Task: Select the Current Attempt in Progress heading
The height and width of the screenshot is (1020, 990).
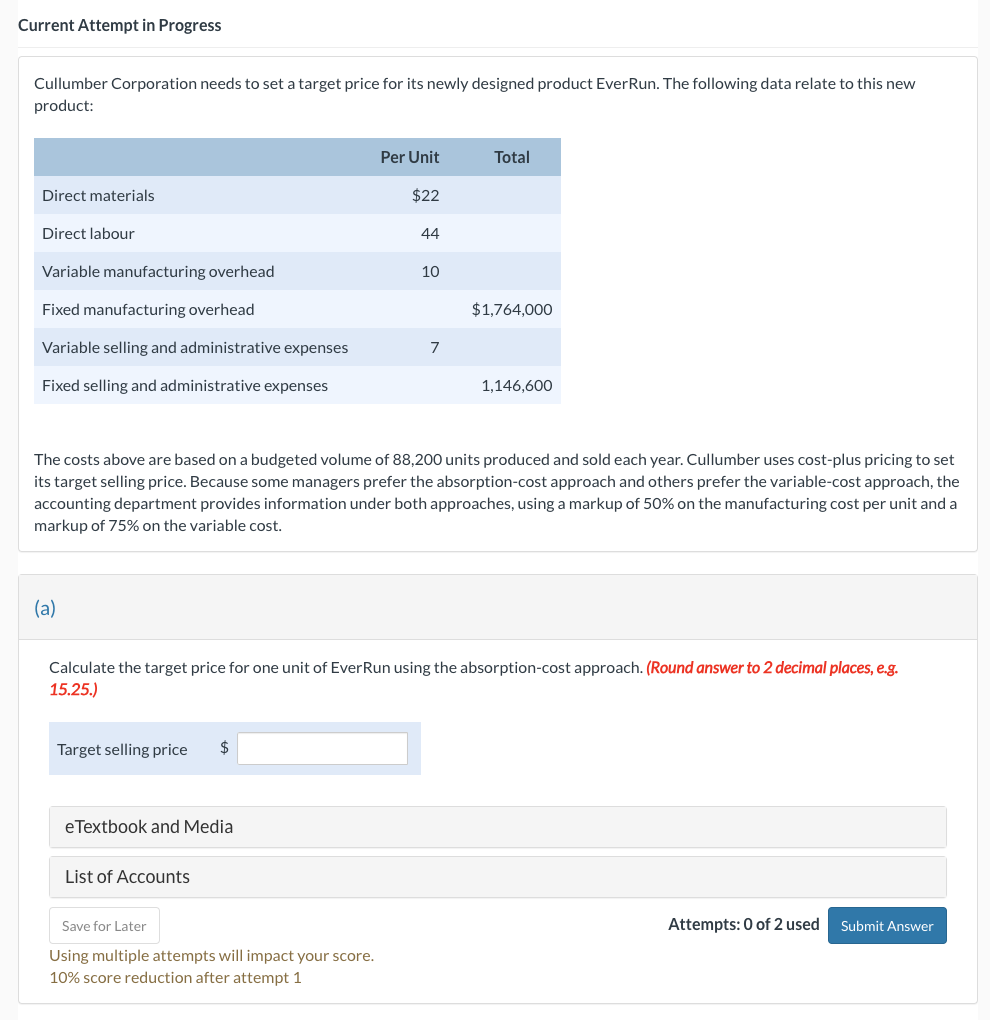Action: click(x=119, y=25)
